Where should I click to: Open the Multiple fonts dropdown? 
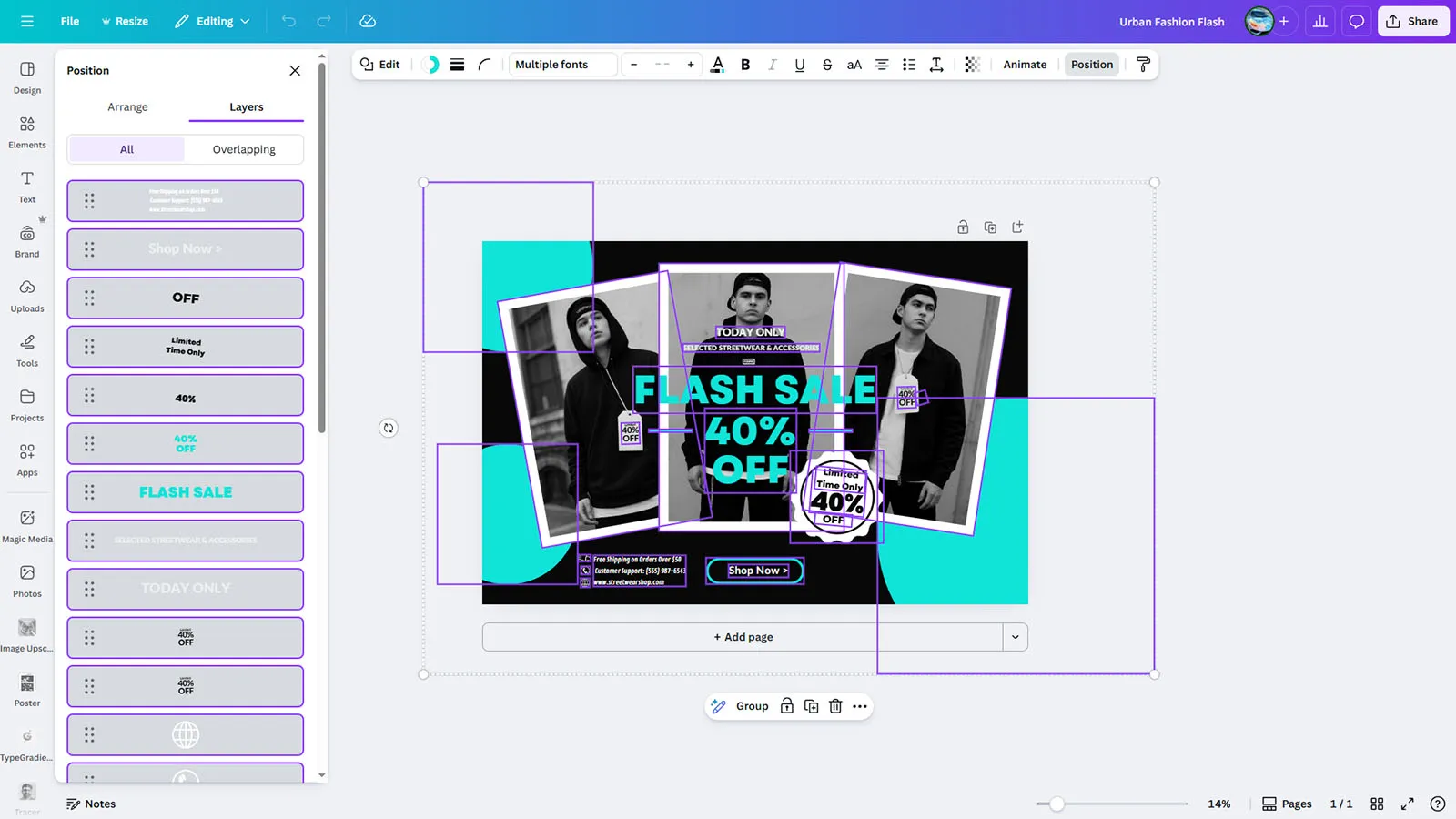point(562,65)
